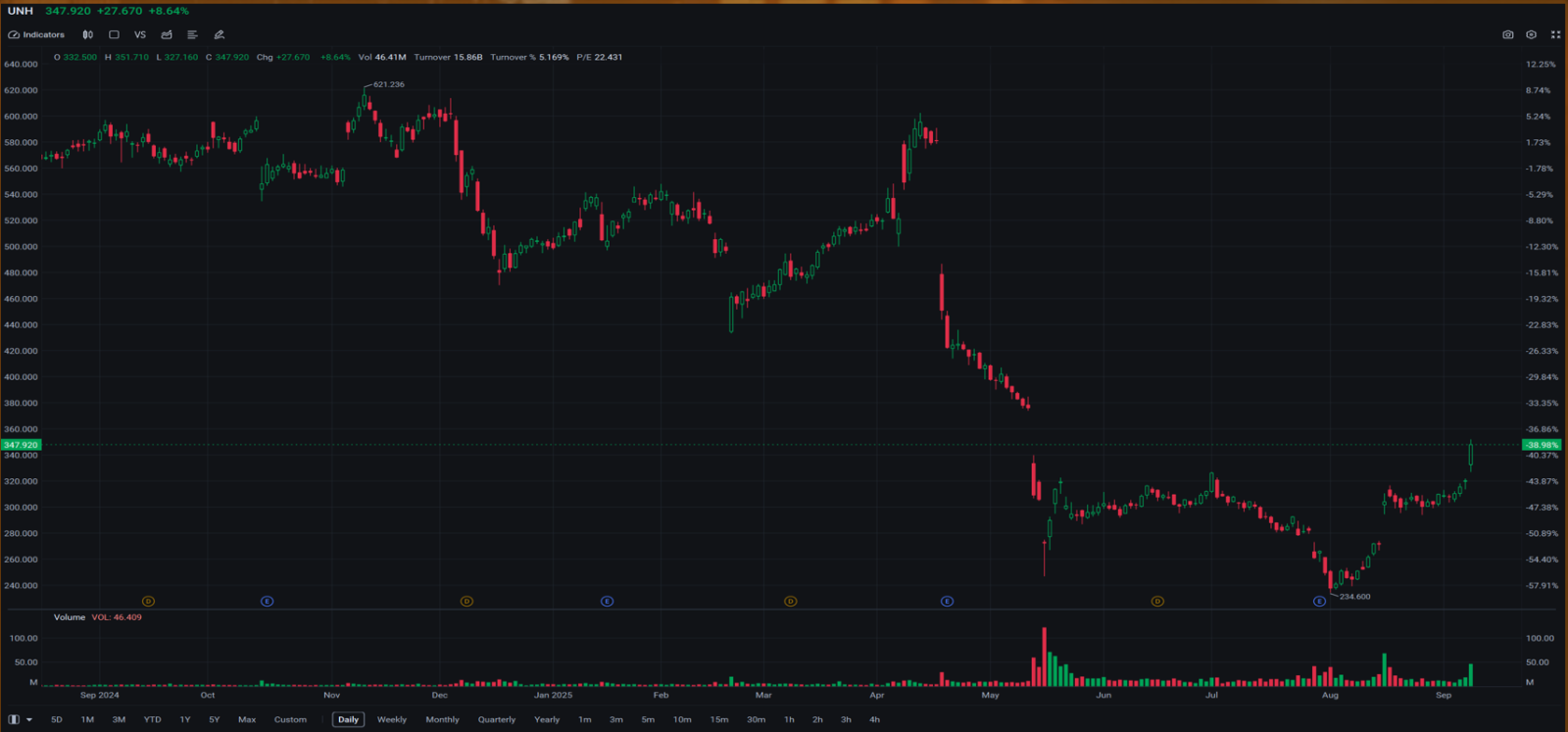Open the Indicators panel
Screen dimensions: 1568x732
[x=36, y=34]
